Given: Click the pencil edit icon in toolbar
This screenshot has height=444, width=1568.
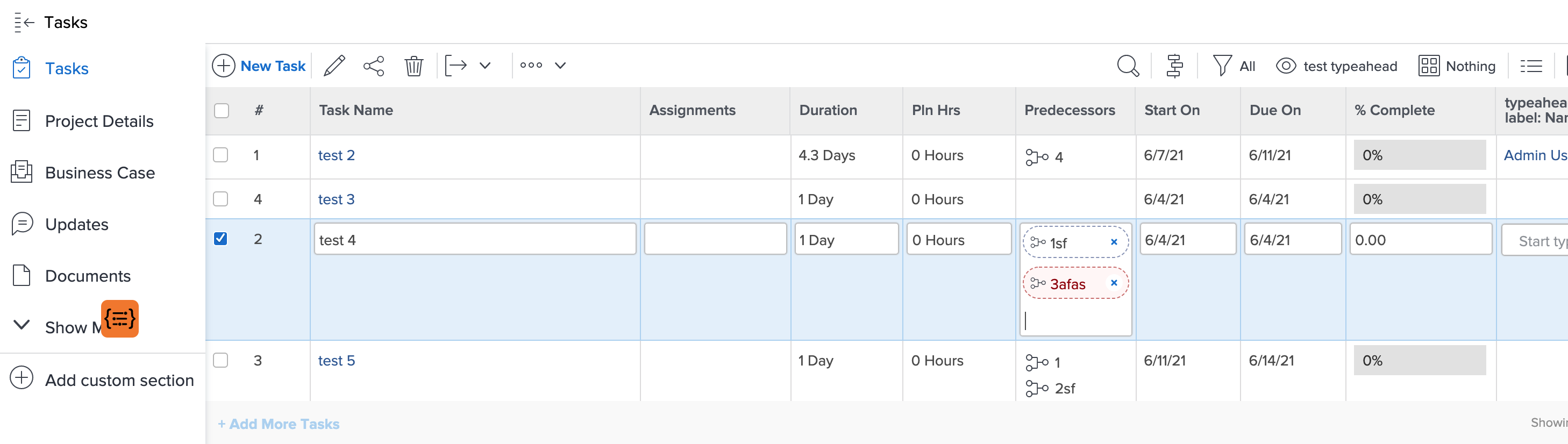Looking at the screenshot, I should (x=334, y=66).
